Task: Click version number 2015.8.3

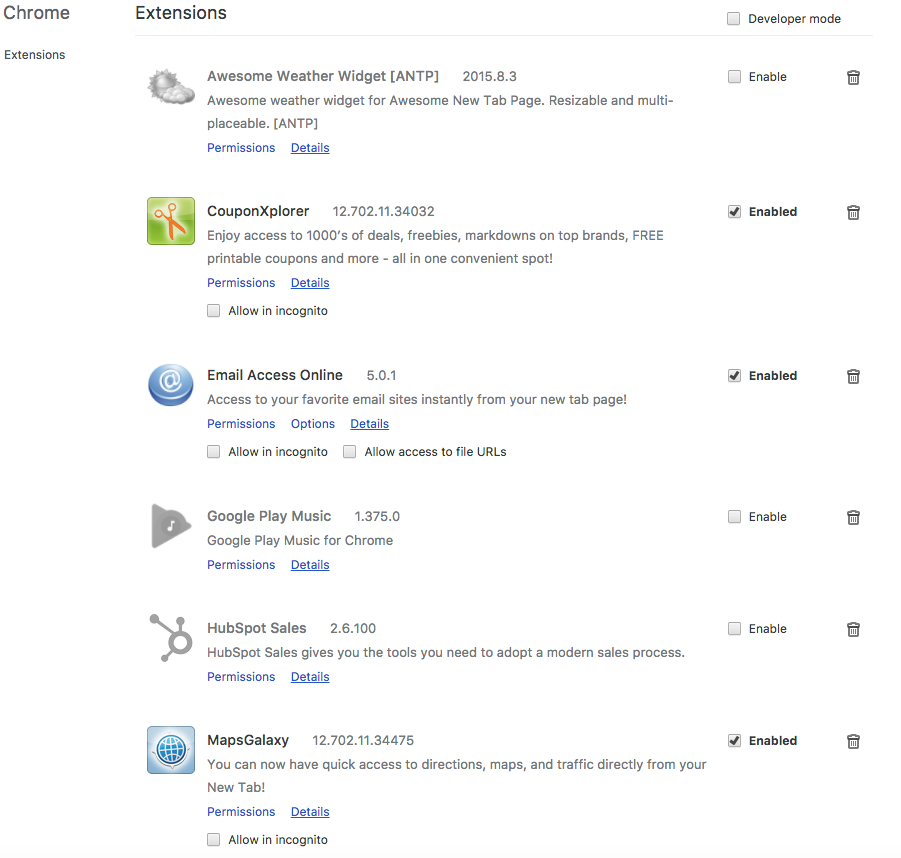Action: coord(490,76)
